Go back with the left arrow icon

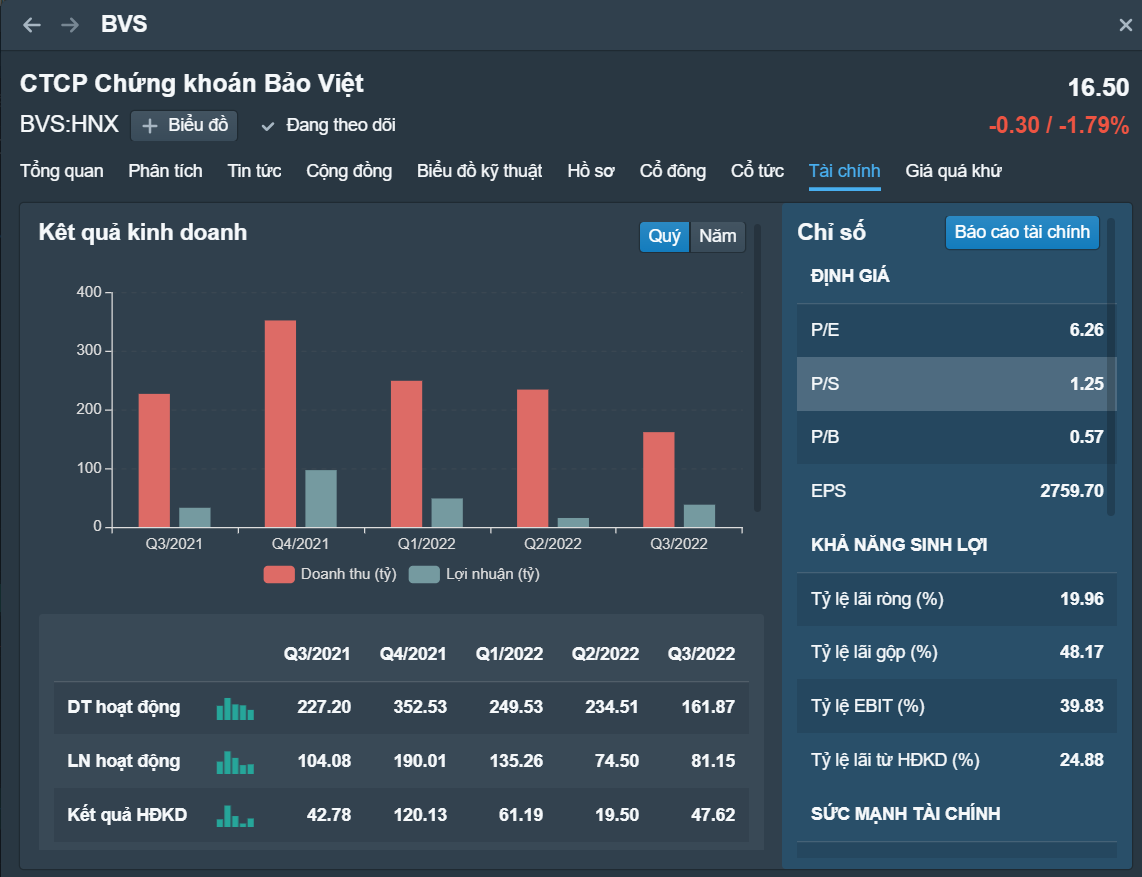click(31, 25)
